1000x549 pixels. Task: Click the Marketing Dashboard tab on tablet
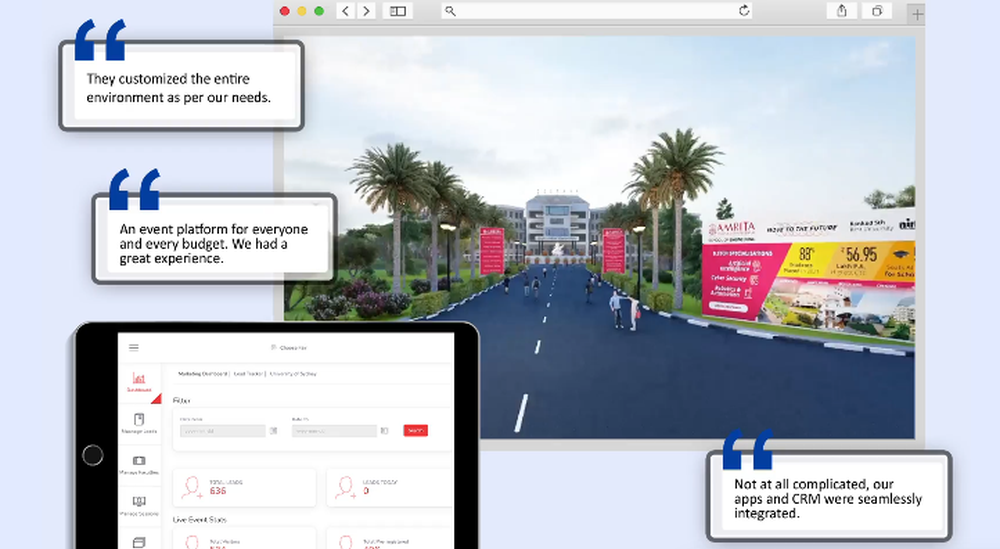(202, 374)
